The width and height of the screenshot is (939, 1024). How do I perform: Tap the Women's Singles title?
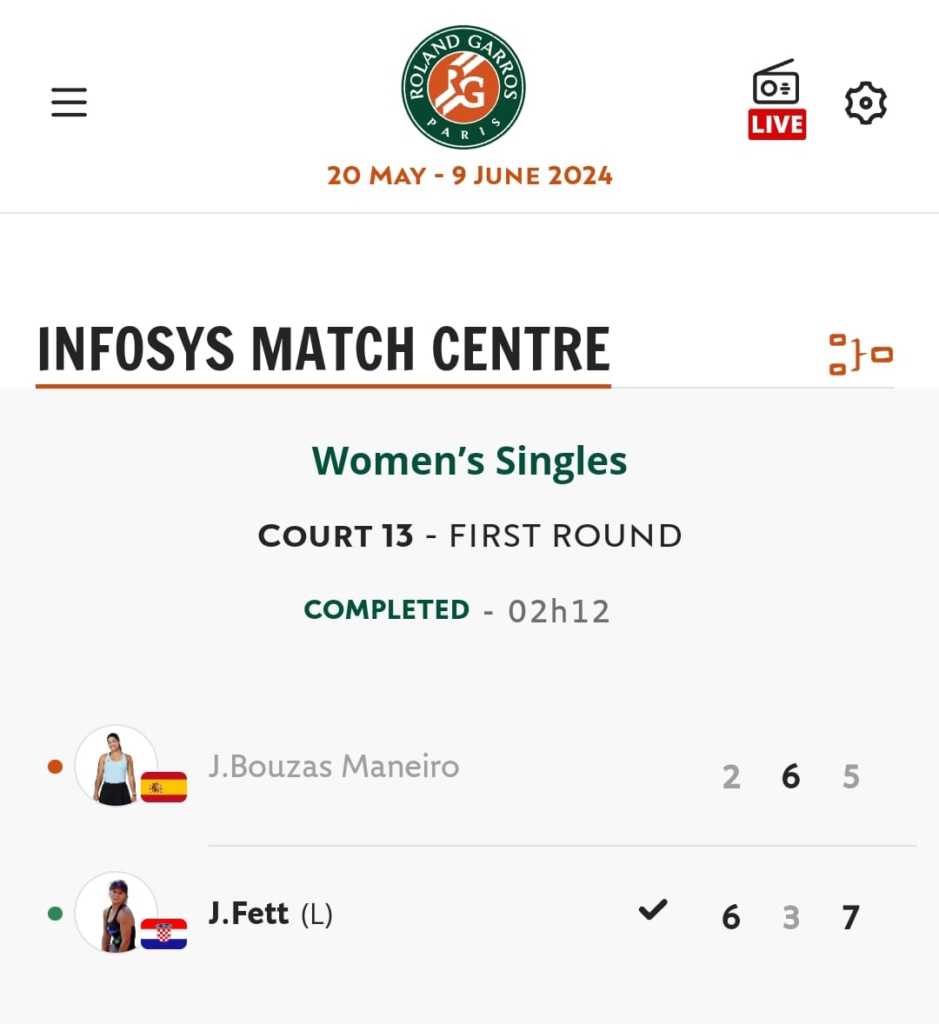(x=469, y=461)
